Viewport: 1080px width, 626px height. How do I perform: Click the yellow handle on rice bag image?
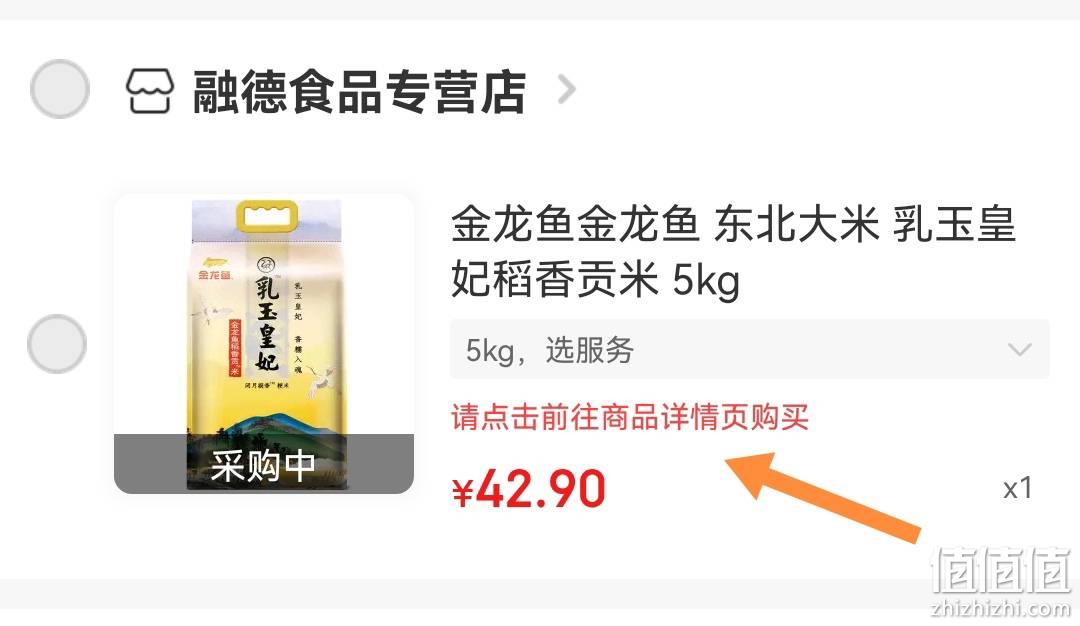click(x=267, y=217)
